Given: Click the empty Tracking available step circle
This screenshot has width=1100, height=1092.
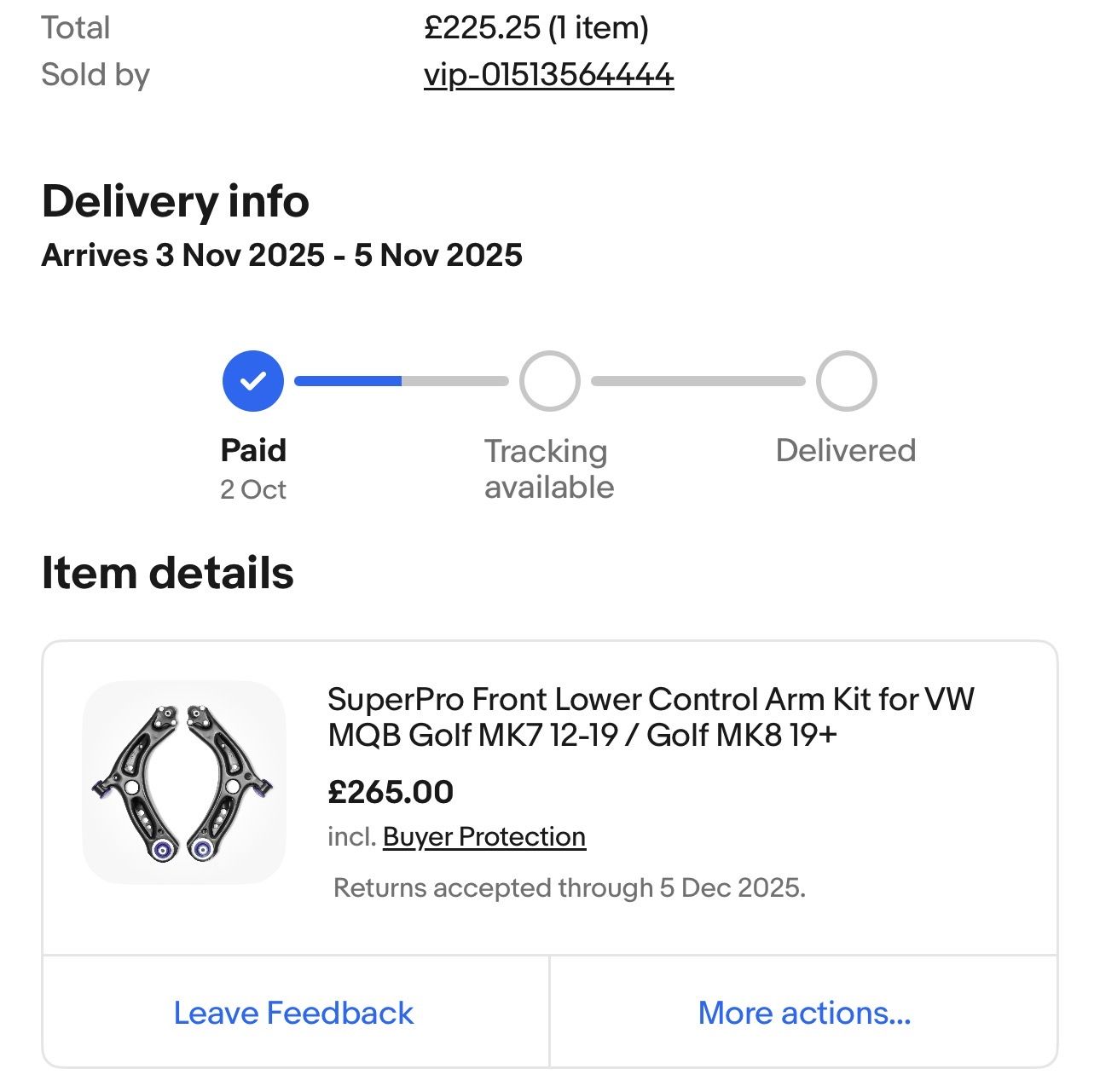Looking at the screenshot, I should [550, 381].
